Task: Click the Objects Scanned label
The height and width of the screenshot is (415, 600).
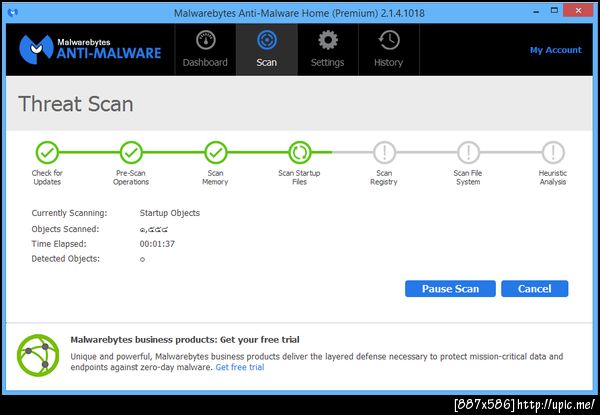Action: [x=65, y=229]
